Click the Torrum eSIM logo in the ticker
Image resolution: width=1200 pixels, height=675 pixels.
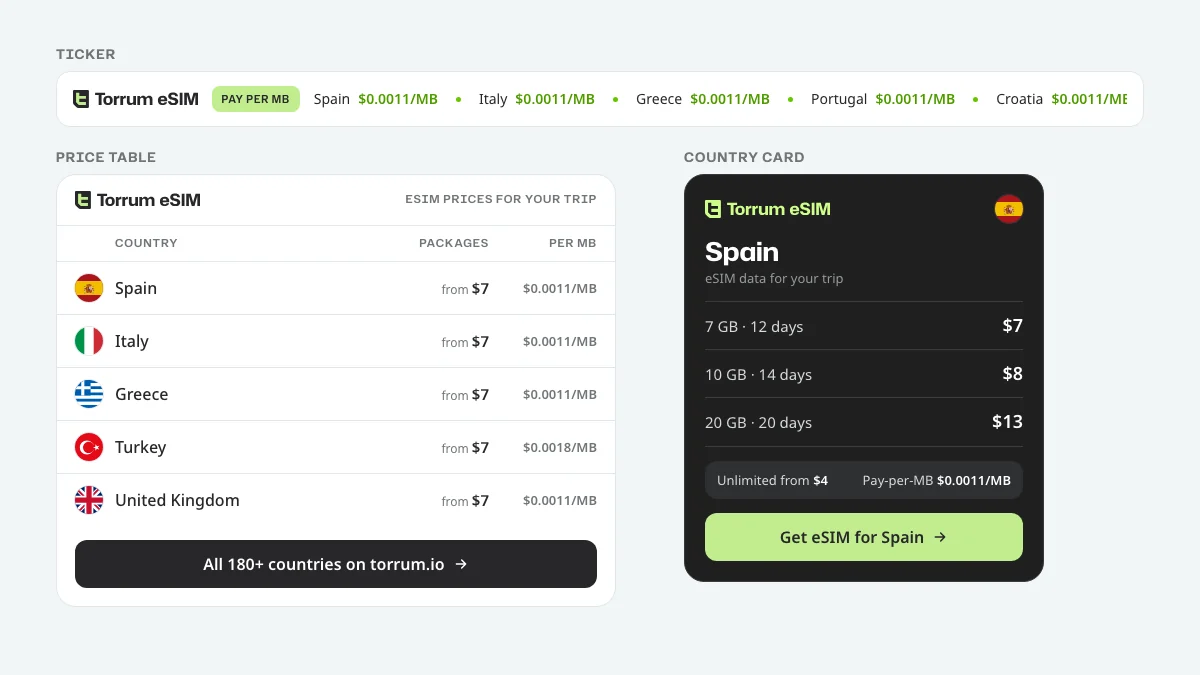pyautogui.click(x=136, y=99)
